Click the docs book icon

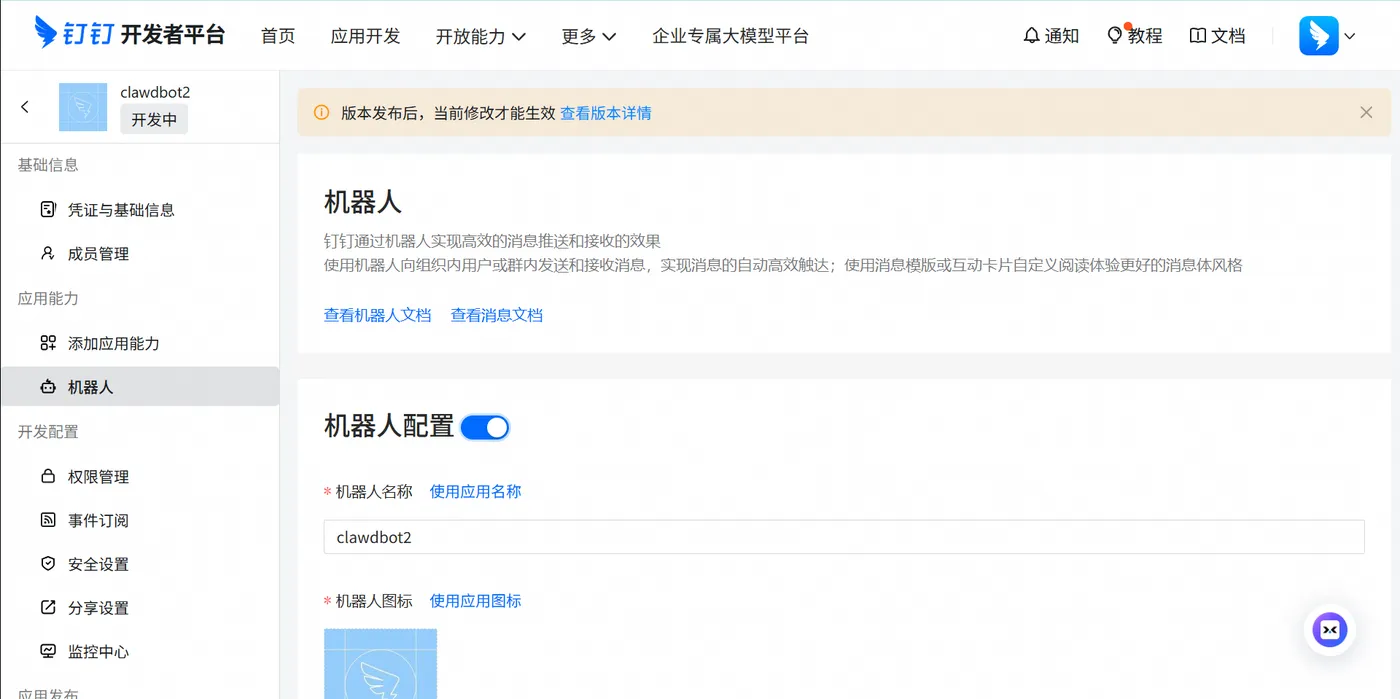[1197, 35]
